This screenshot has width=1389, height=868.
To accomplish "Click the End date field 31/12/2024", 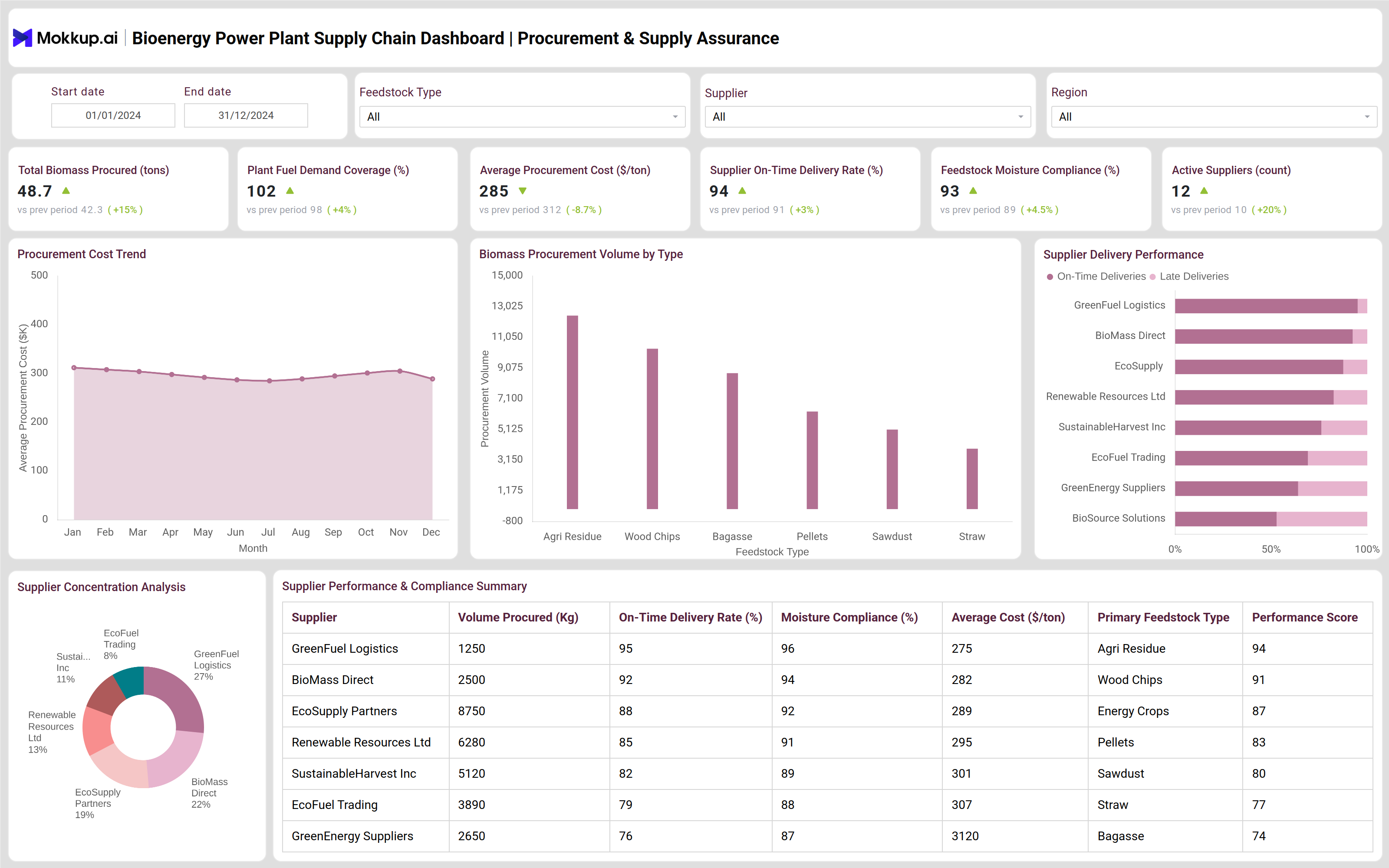I will pos(246,115).
